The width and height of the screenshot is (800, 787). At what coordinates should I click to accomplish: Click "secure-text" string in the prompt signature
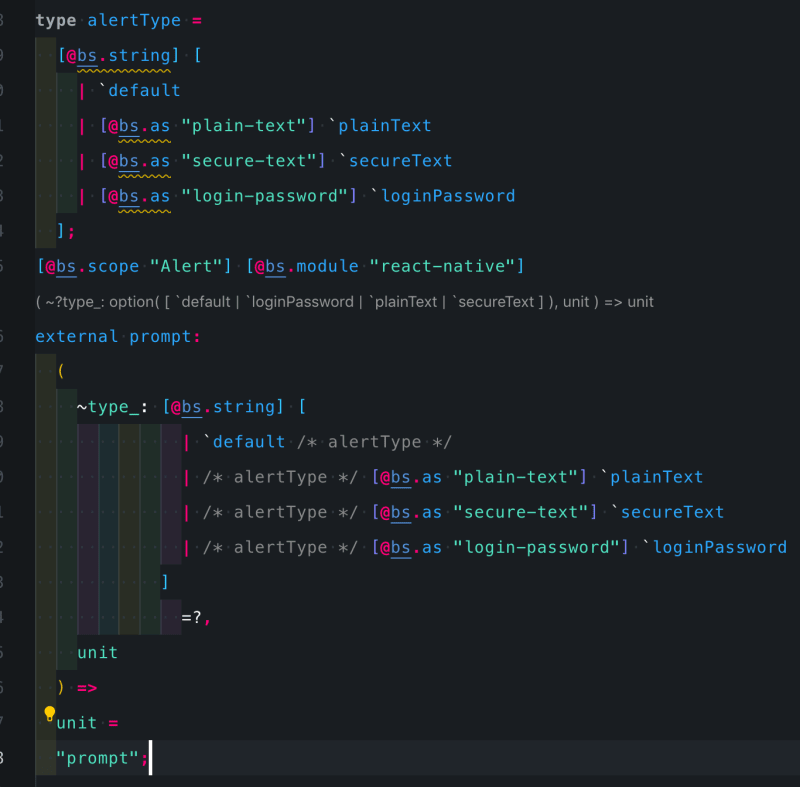click(x=520, y=512)
